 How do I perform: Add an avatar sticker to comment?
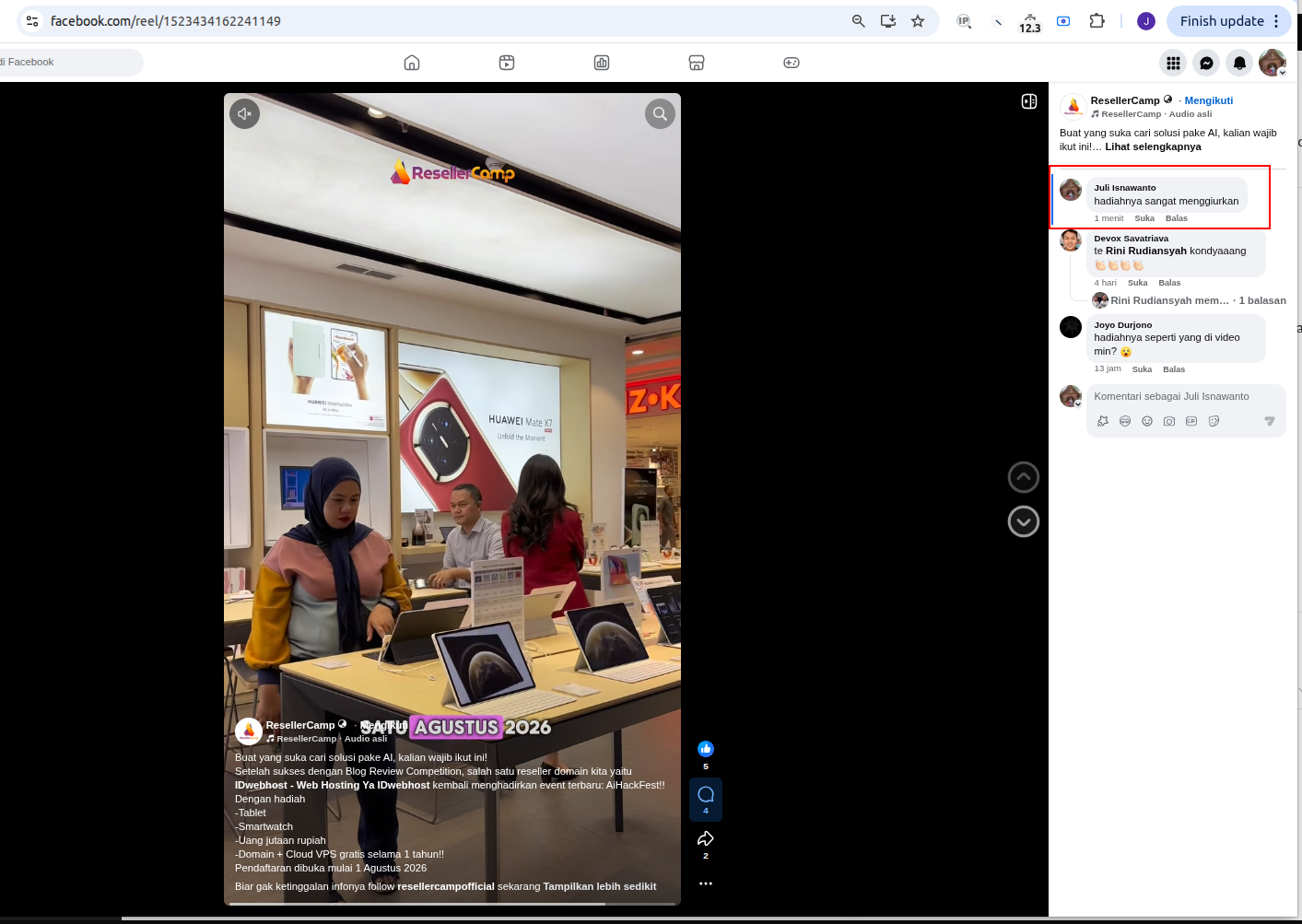pyautogui.click(x=1125, y=421)
